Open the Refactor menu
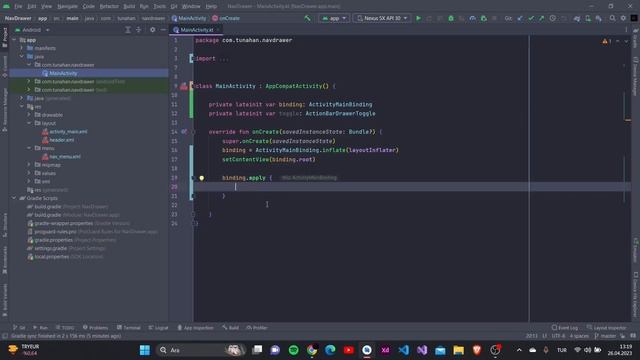Image resolution: width=640 pixels, height=360 pixels. pos(109,6)
